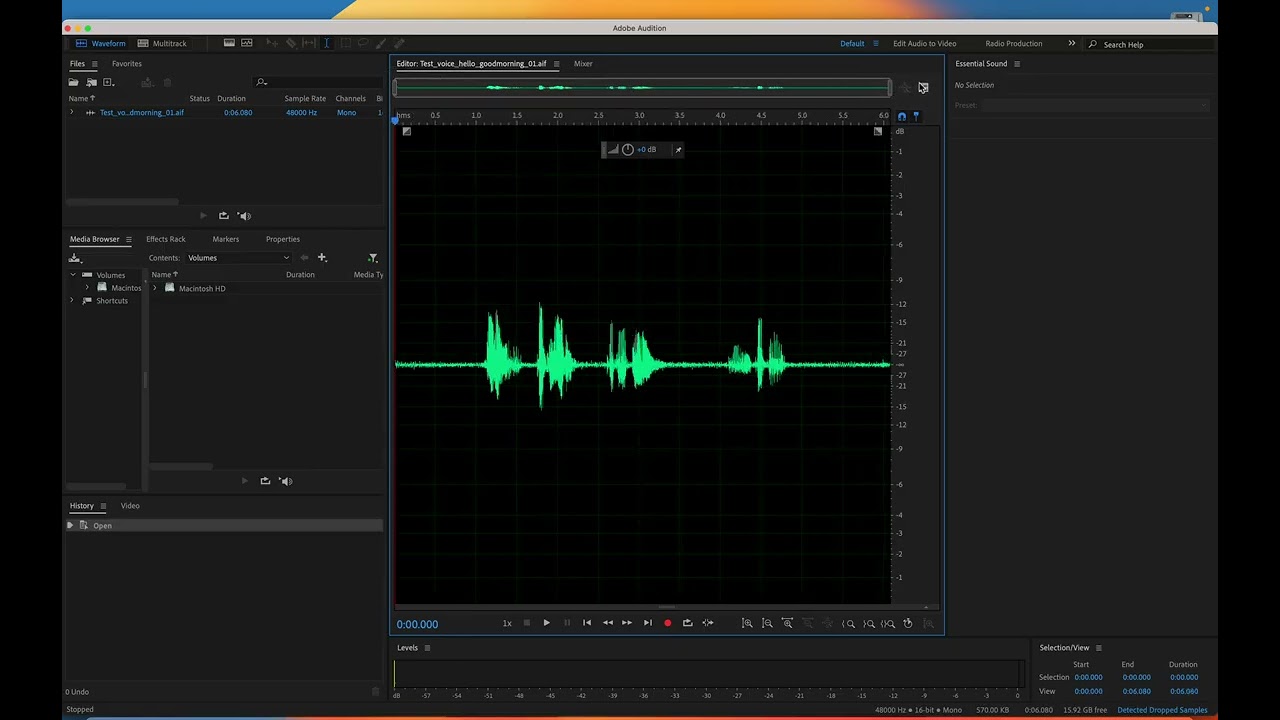Open the Effects Rack tab
This screenshot has width=1280, height=720.
coord(166,239)
